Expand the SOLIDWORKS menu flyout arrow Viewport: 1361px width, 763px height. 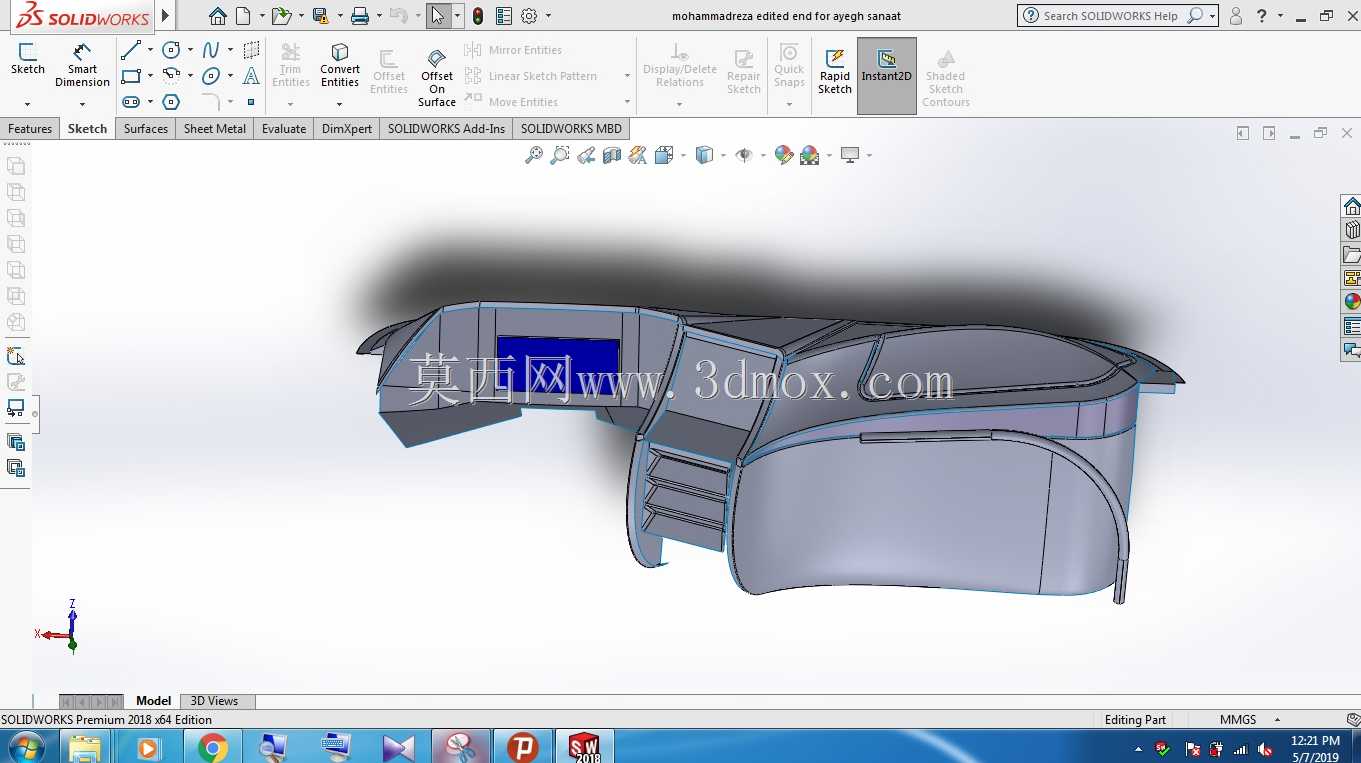tap(165, 16)
